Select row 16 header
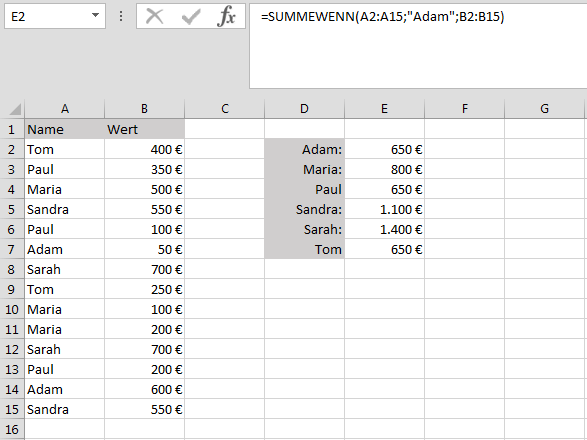The height and width of the screenshot is (440, 587). (x=12, y=429)
